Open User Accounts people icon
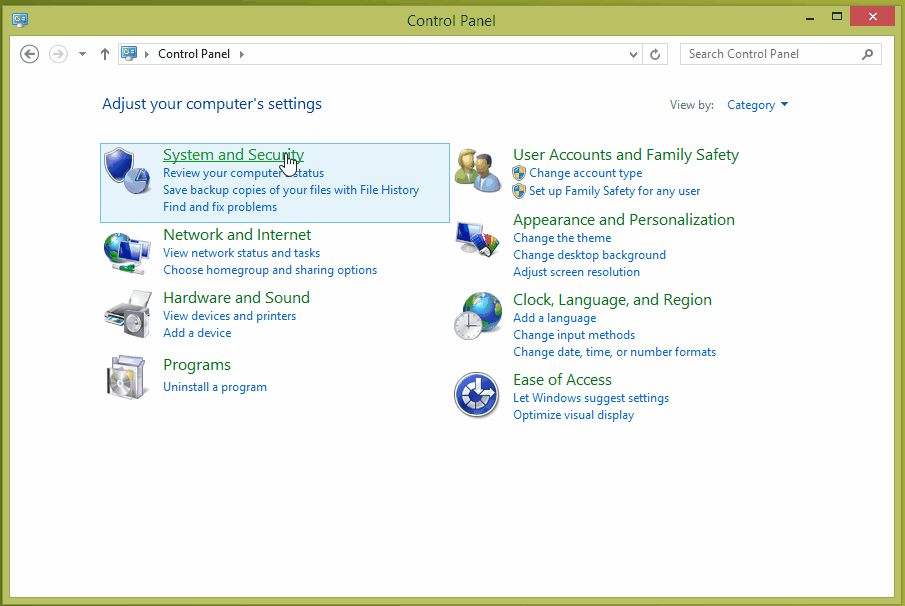 click(477, 171)
